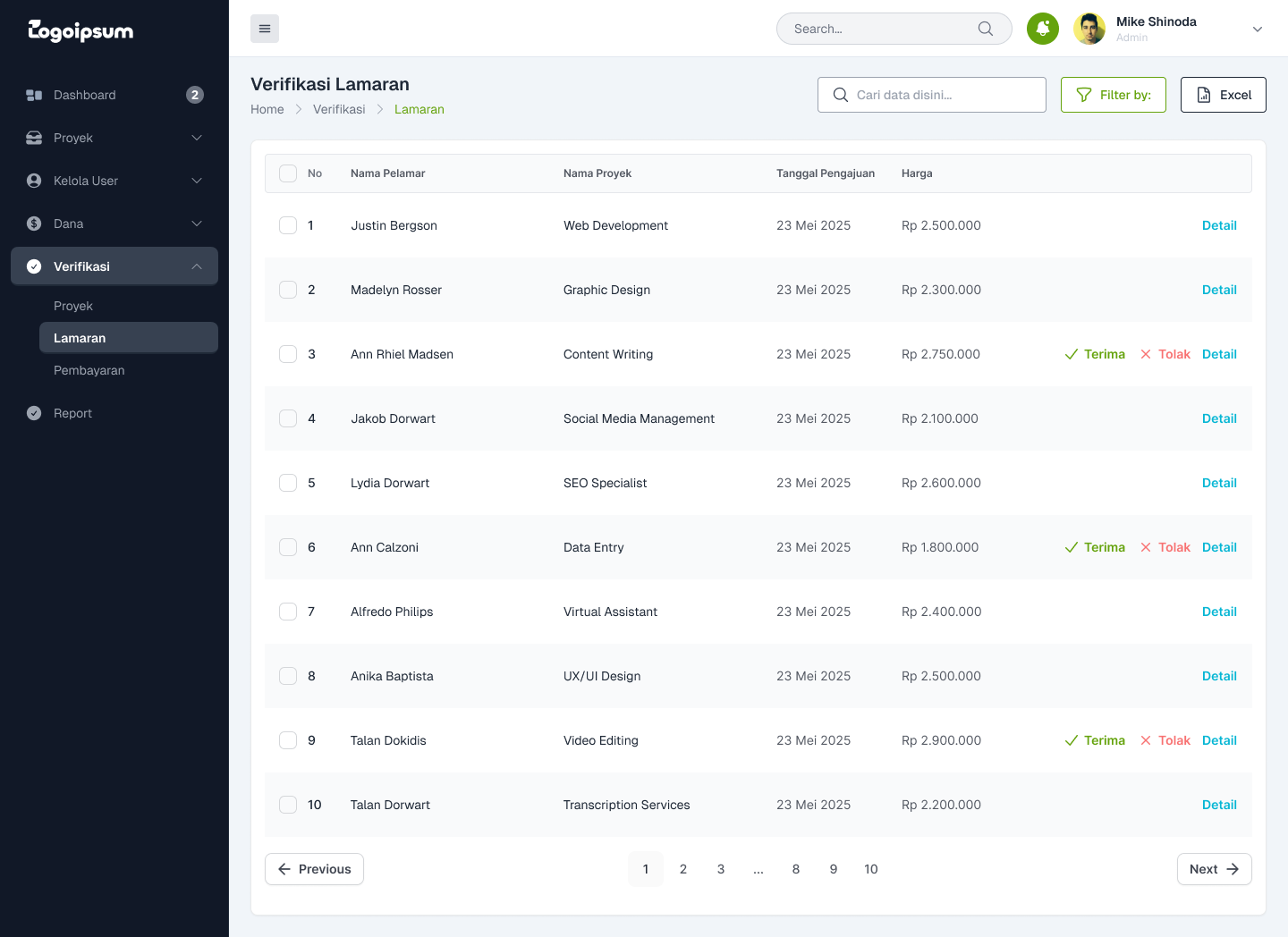1288x937 pixels.
Task: Click the green check icon for Talan Dokidis
Action: point(1072,740)
